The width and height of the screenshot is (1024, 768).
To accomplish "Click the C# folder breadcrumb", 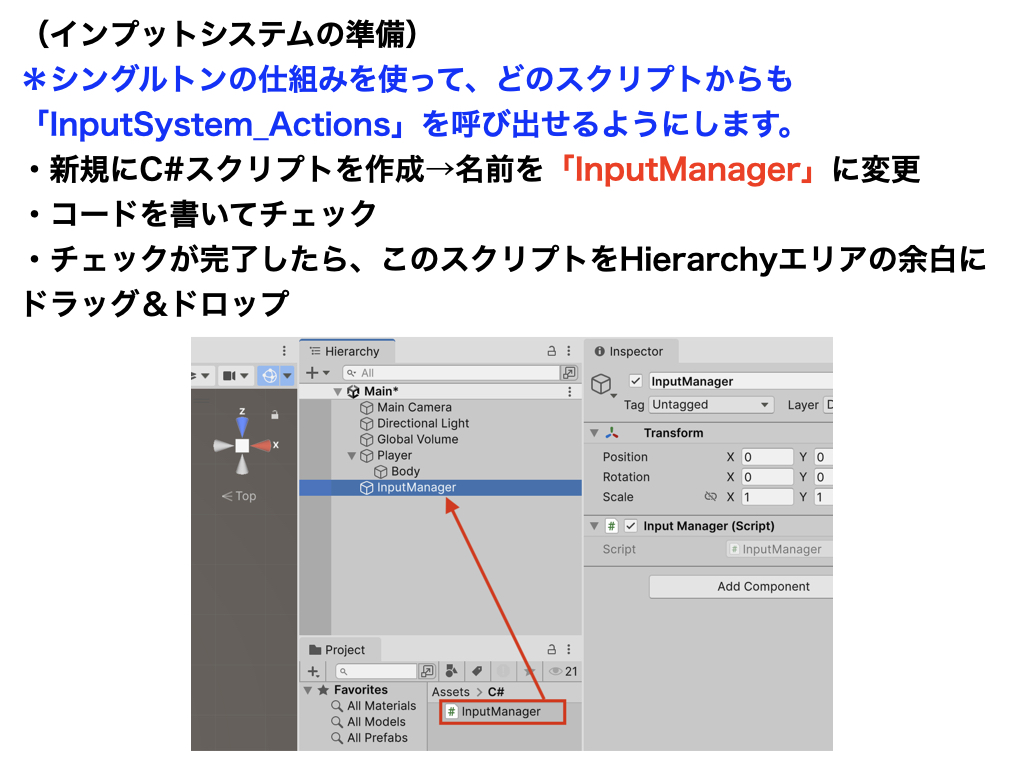I will tap(496, 692).
